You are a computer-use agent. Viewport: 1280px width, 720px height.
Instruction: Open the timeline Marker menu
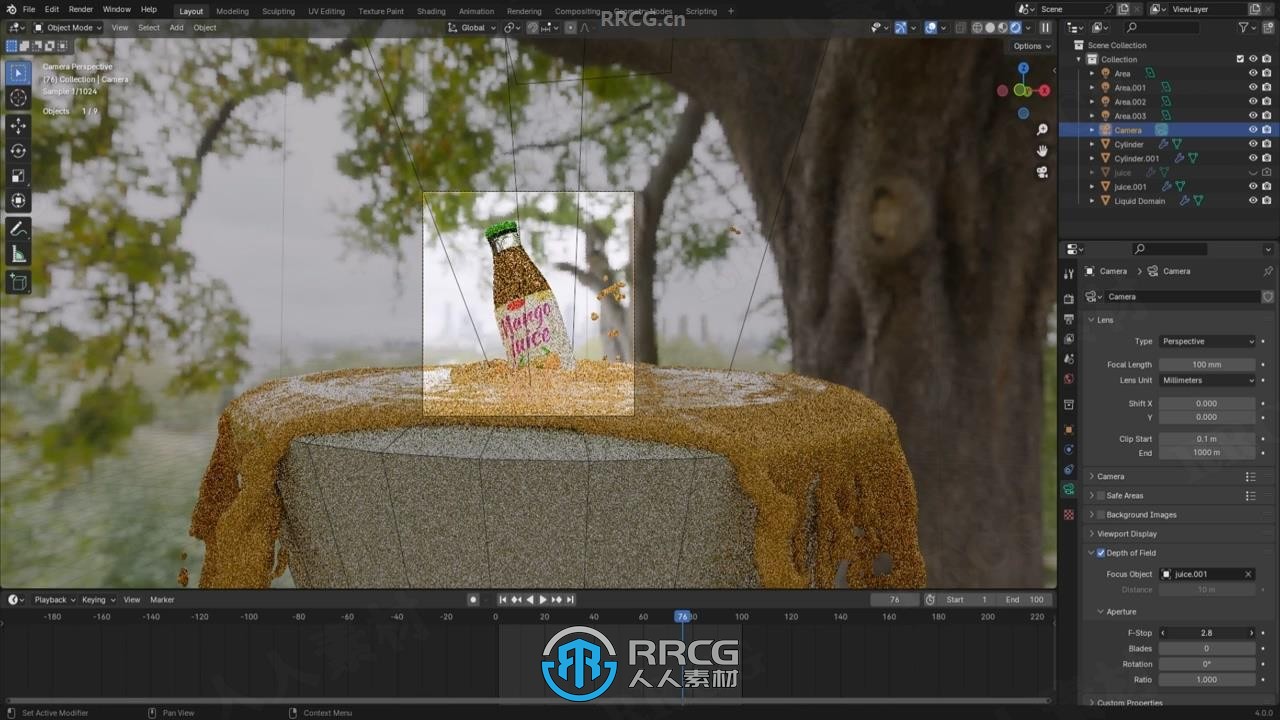click(162, 599)
